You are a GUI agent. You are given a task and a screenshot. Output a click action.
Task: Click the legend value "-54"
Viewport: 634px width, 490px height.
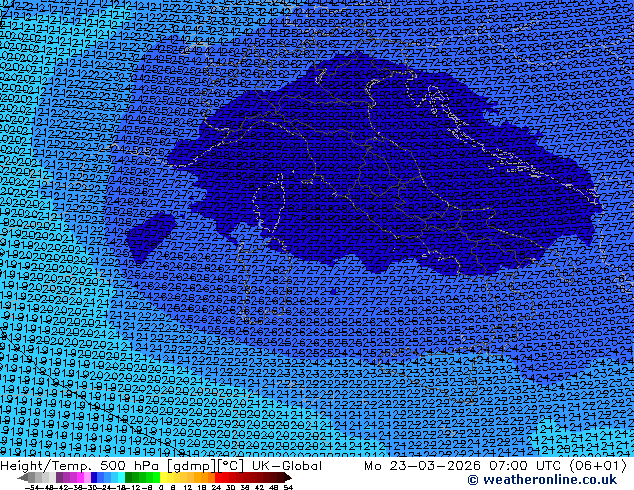click(33, 487)
